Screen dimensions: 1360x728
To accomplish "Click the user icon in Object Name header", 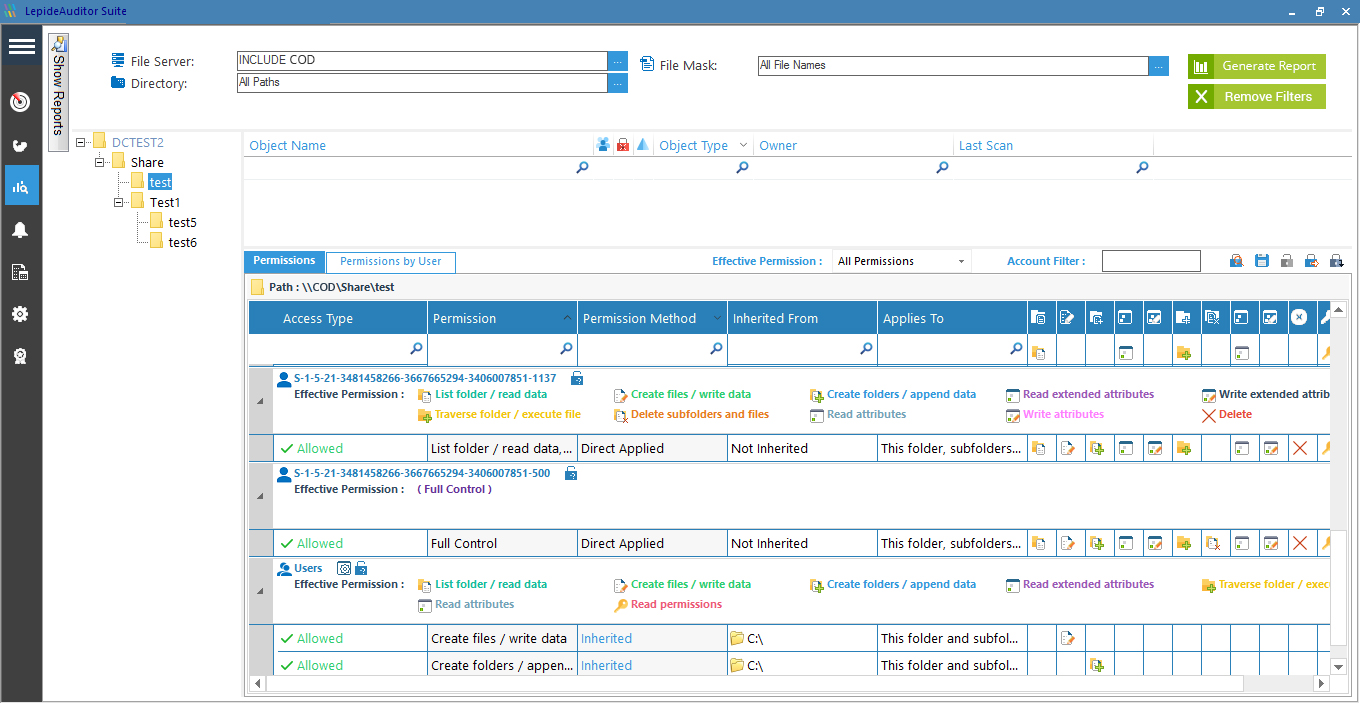I will click(x=603, y=145).
